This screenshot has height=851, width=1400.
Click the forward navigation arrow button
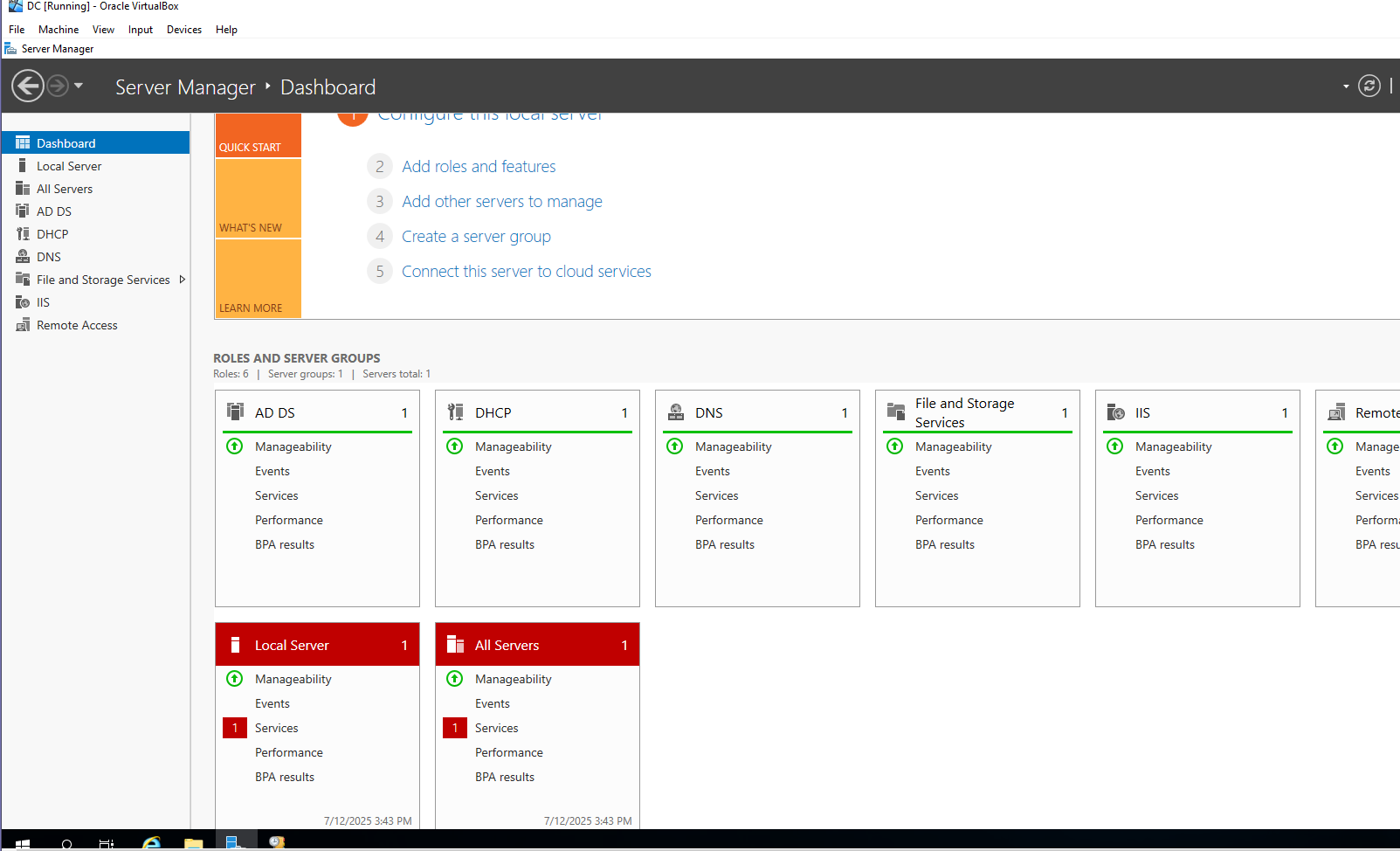pyautogui.click(x=58, y=86)
